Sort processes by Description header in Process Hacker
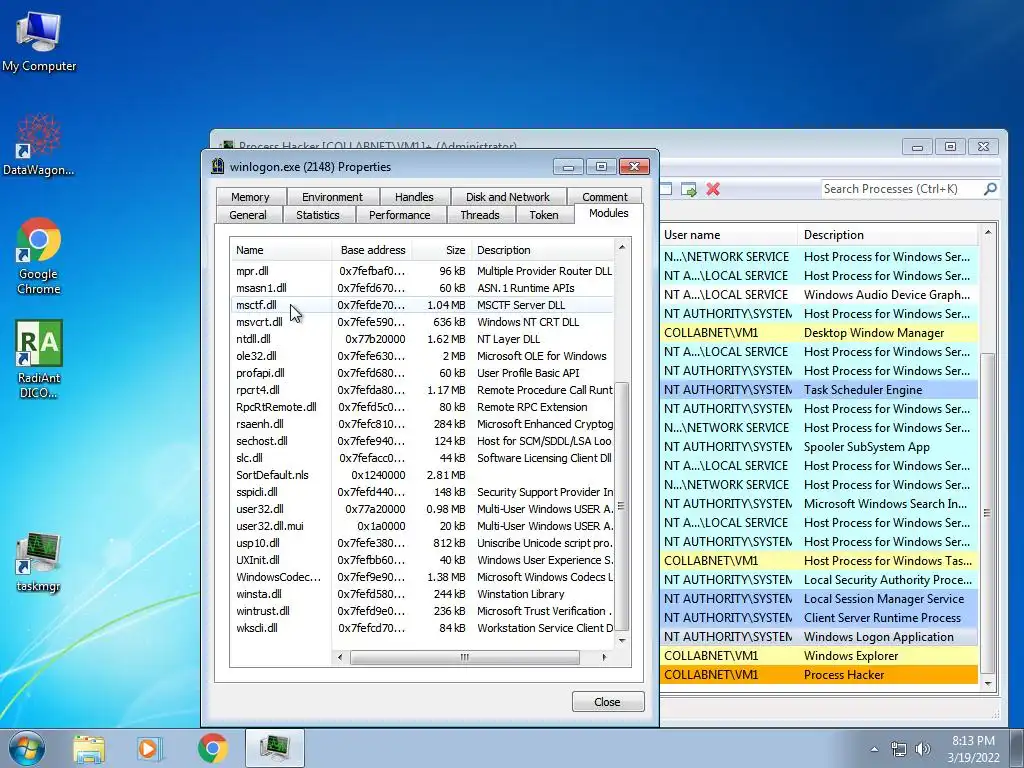 (888, 234)
